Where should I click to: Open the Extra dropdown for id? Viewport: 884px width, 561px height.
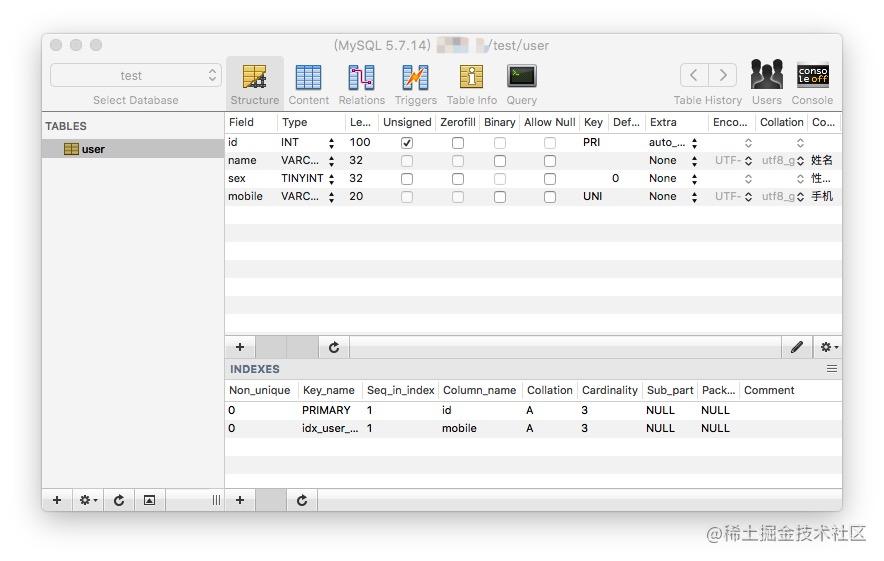pos(694,143)
